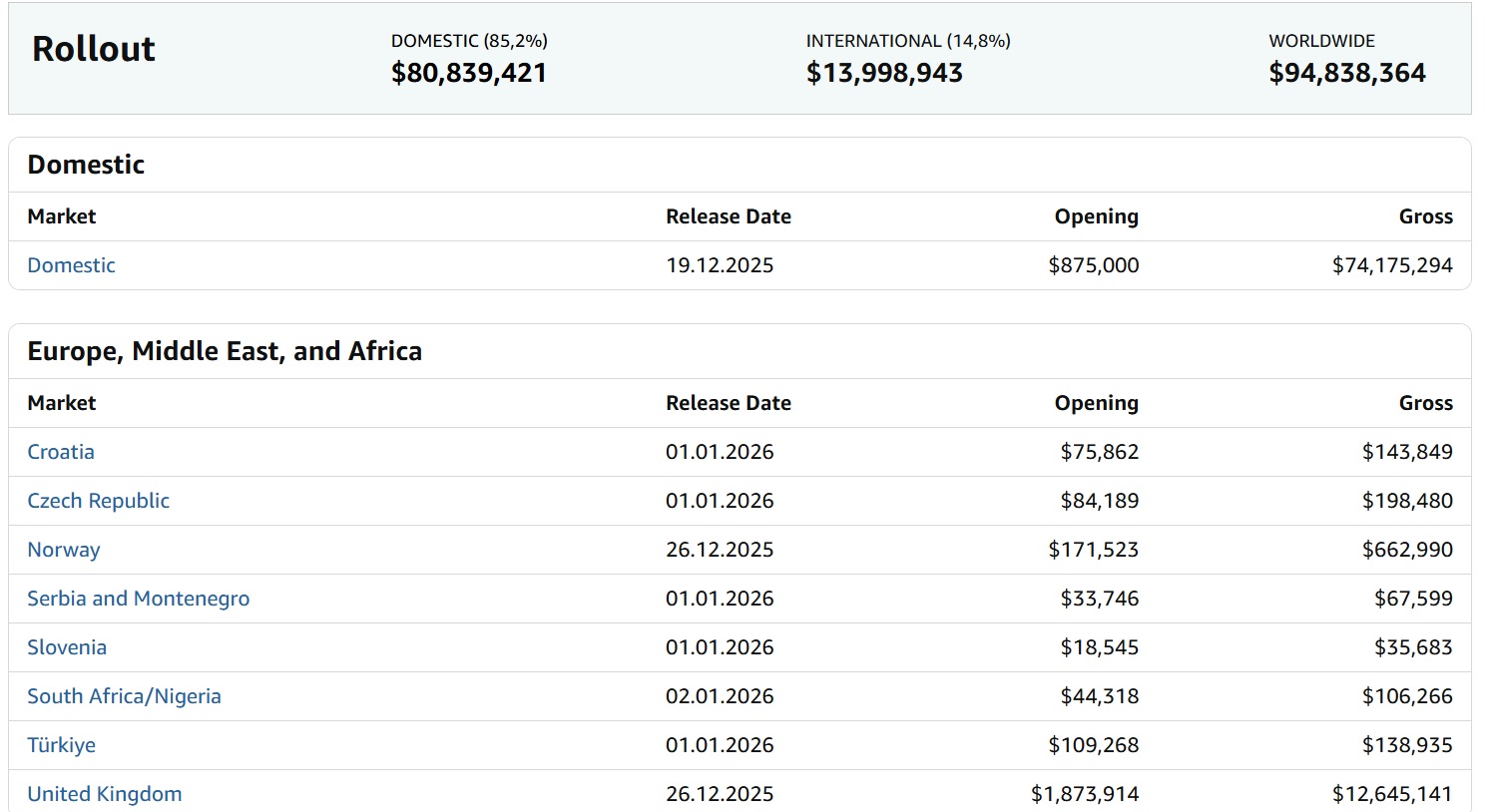The width and height of the screenshot is (1487, 812).
Task: Open the Serbia and Montenegro link
Action: coord(139,599)
